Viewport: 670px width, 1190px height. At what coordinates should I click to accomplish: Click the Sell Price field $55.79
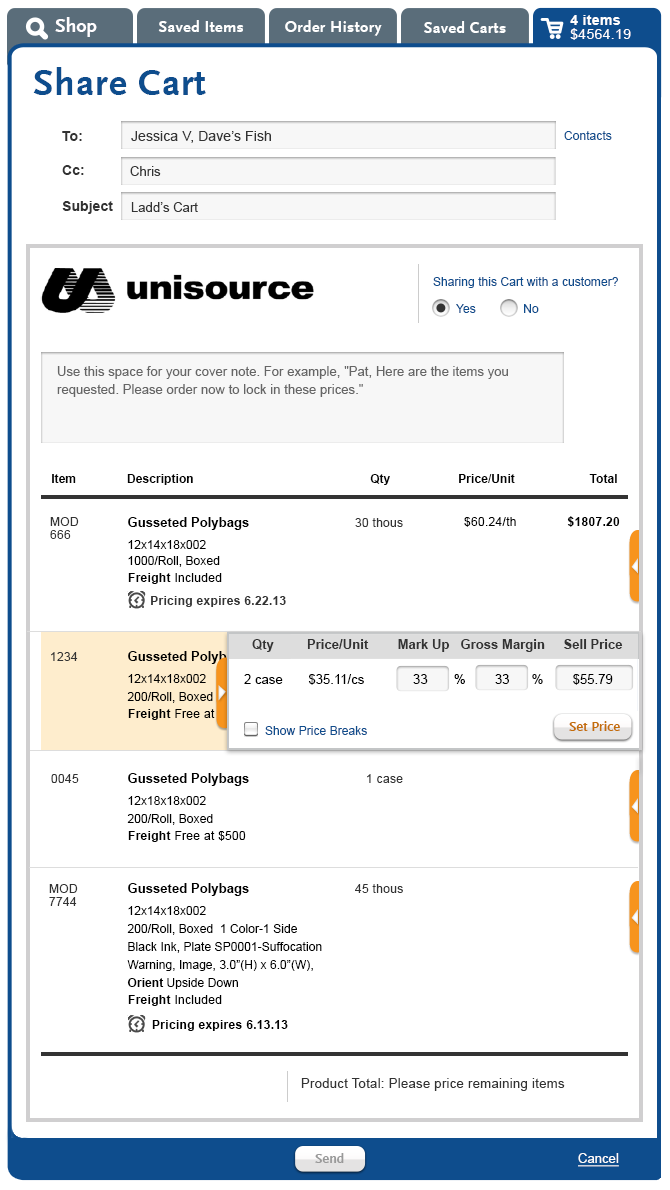pyautogui.click(x=593, y=678)
